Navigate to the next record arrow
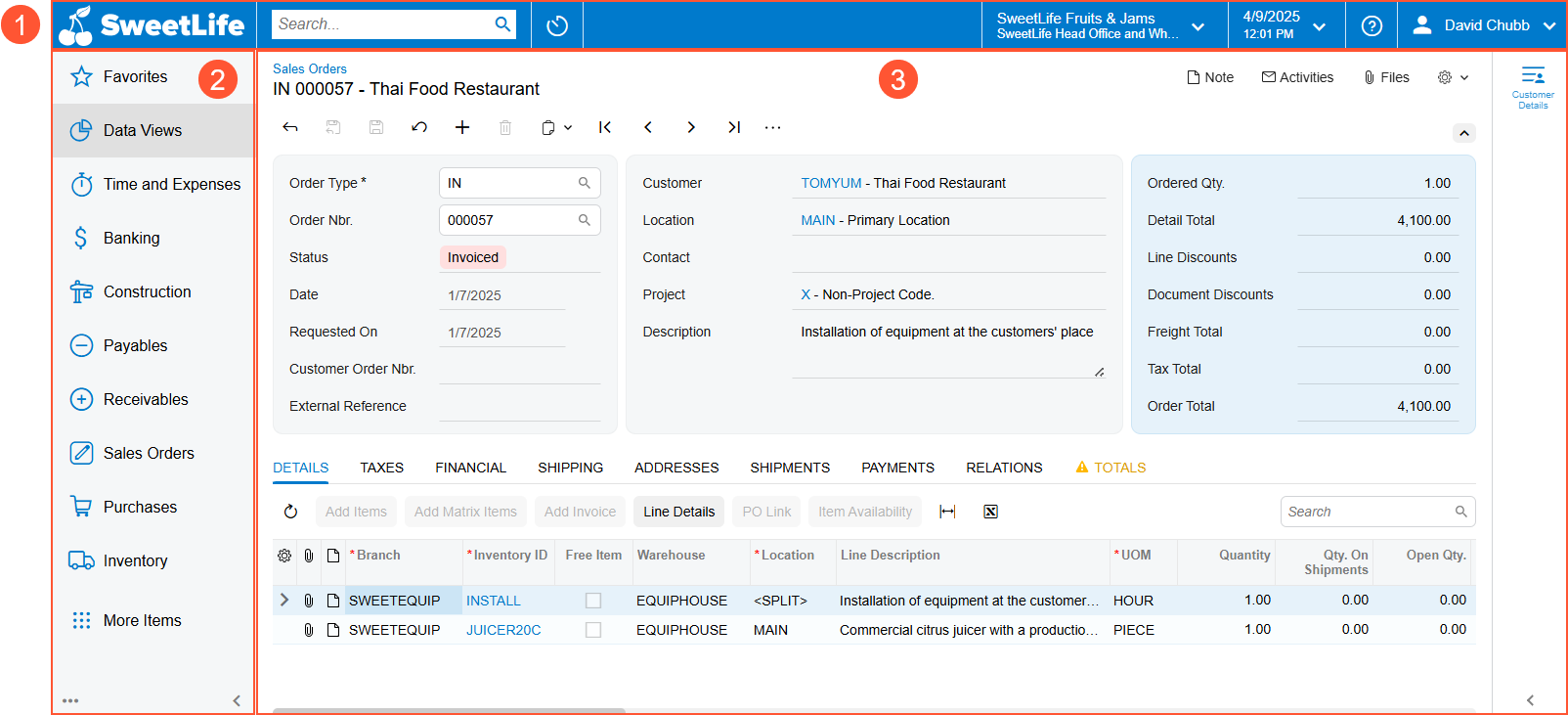Screen dimensions: 1568x715 tap(691, 127)
